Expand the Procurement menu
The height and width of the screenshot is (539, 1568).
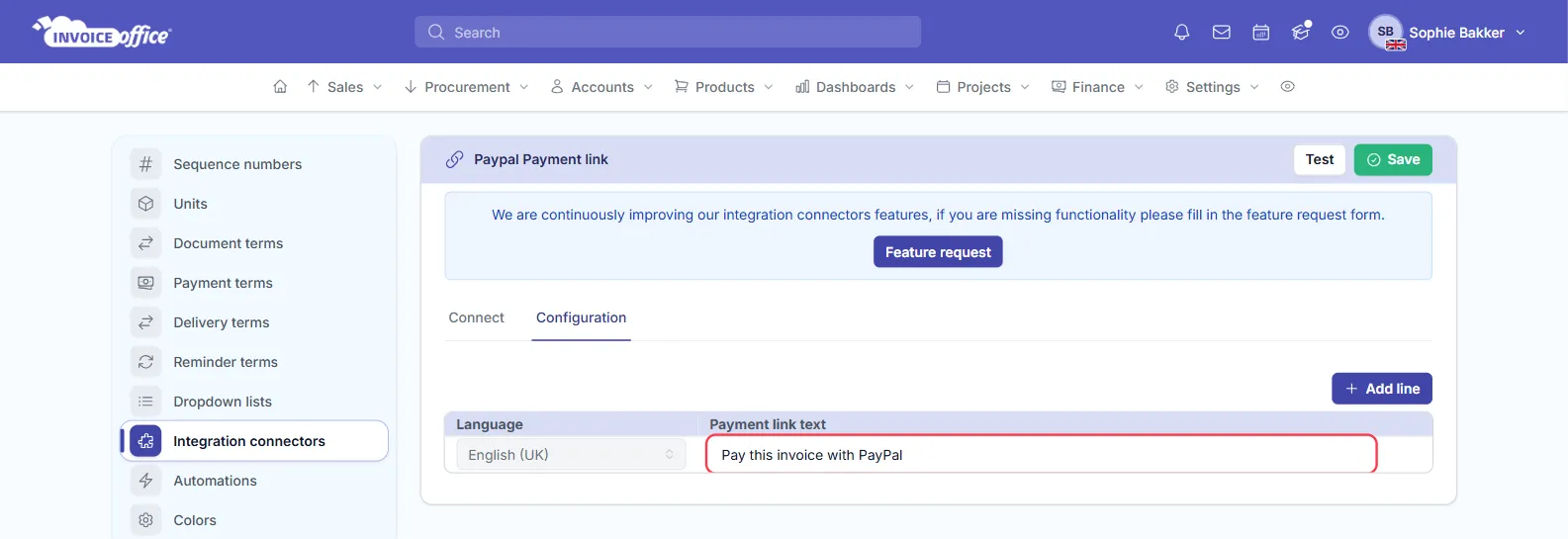(466, 87)
